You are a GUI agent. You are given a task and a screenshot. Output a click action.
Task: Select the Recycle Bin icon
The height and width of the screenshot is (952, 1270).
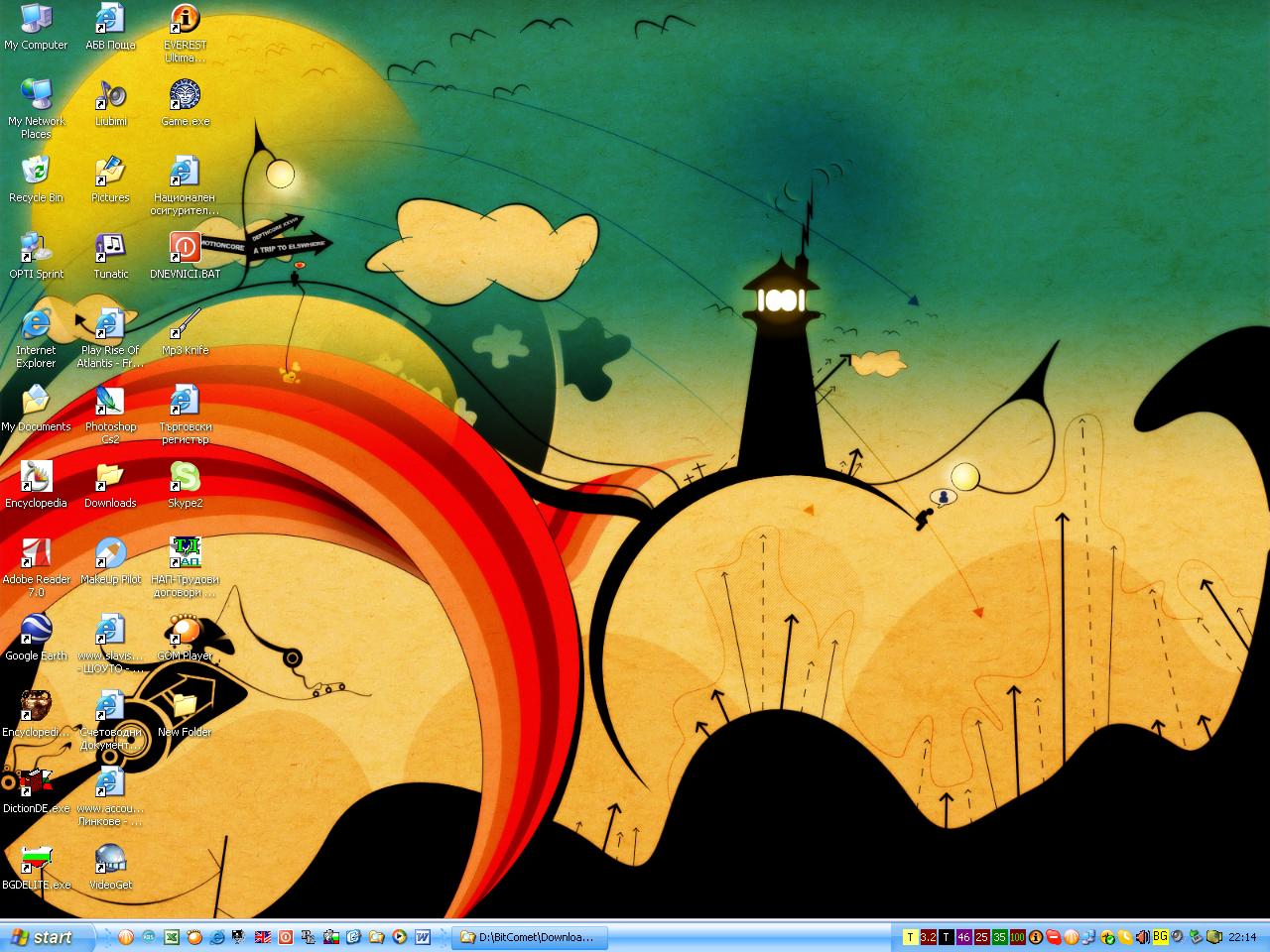(x=36, y=180)
